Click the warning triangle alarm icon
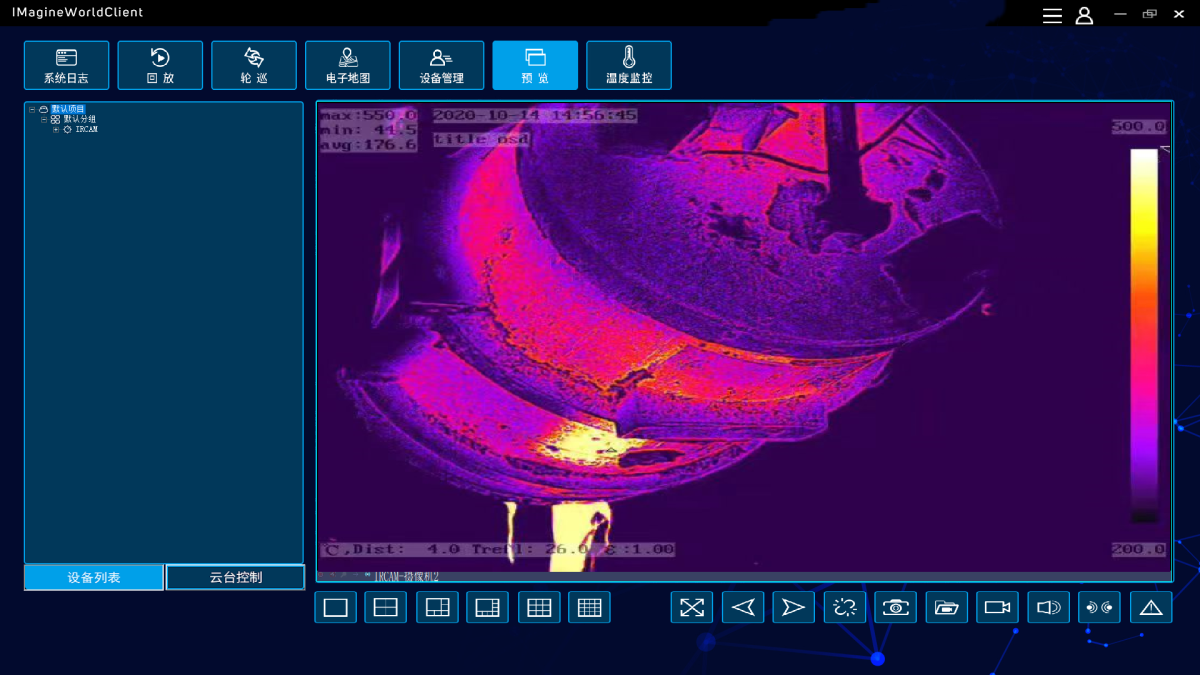The width and height of the screenshot is (1200, 675). (1151, 607)
